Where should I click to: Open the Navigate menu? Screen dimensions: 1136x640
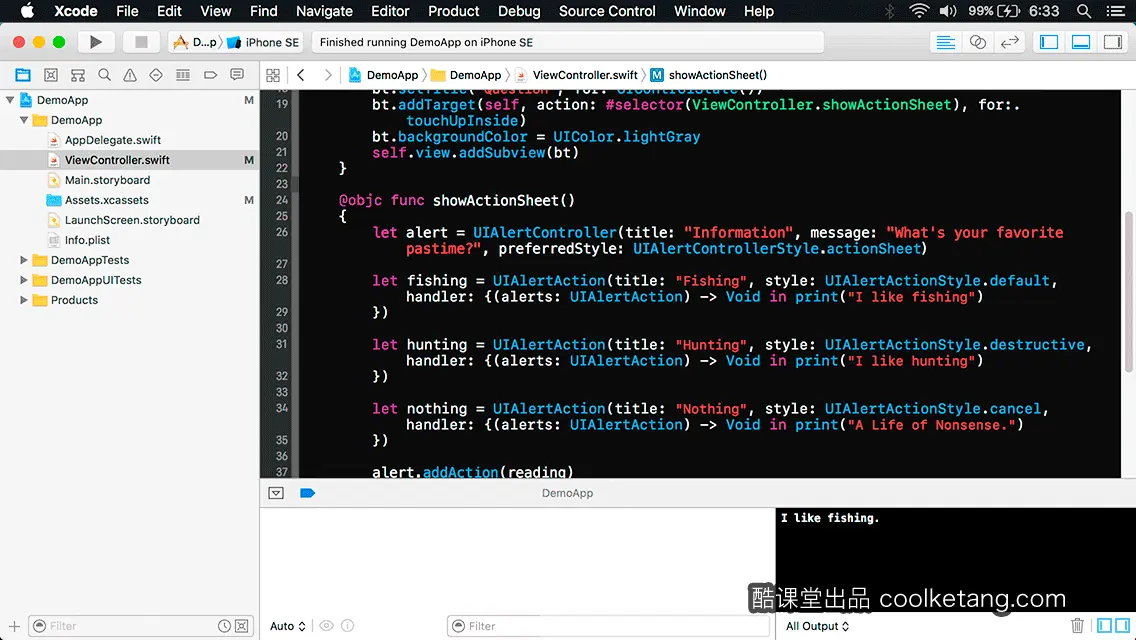coord(324,11)
